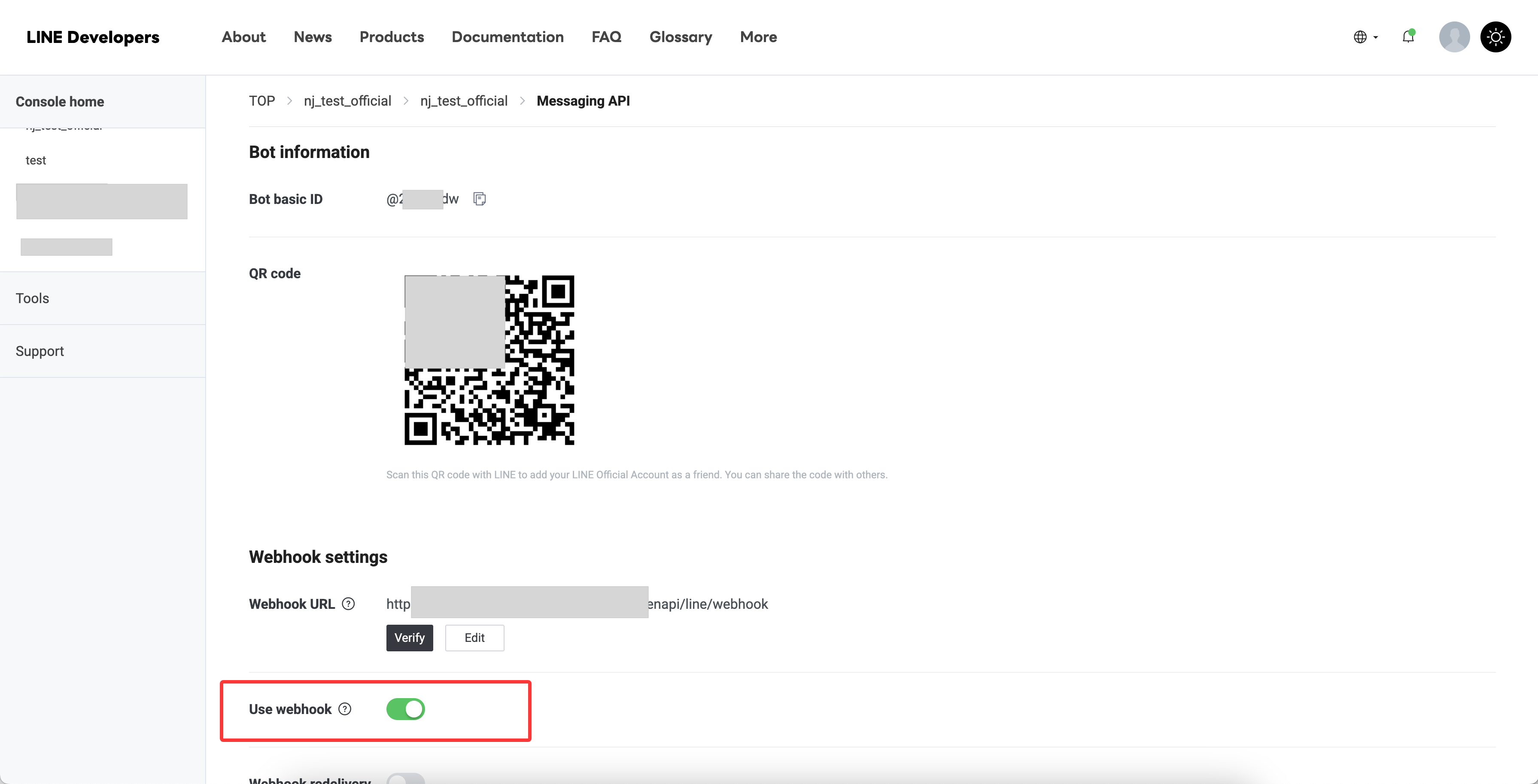This screenshot has width=1538, height=784.
Task: Copy the Bot basic ID
Action: (x=480, y=199)
